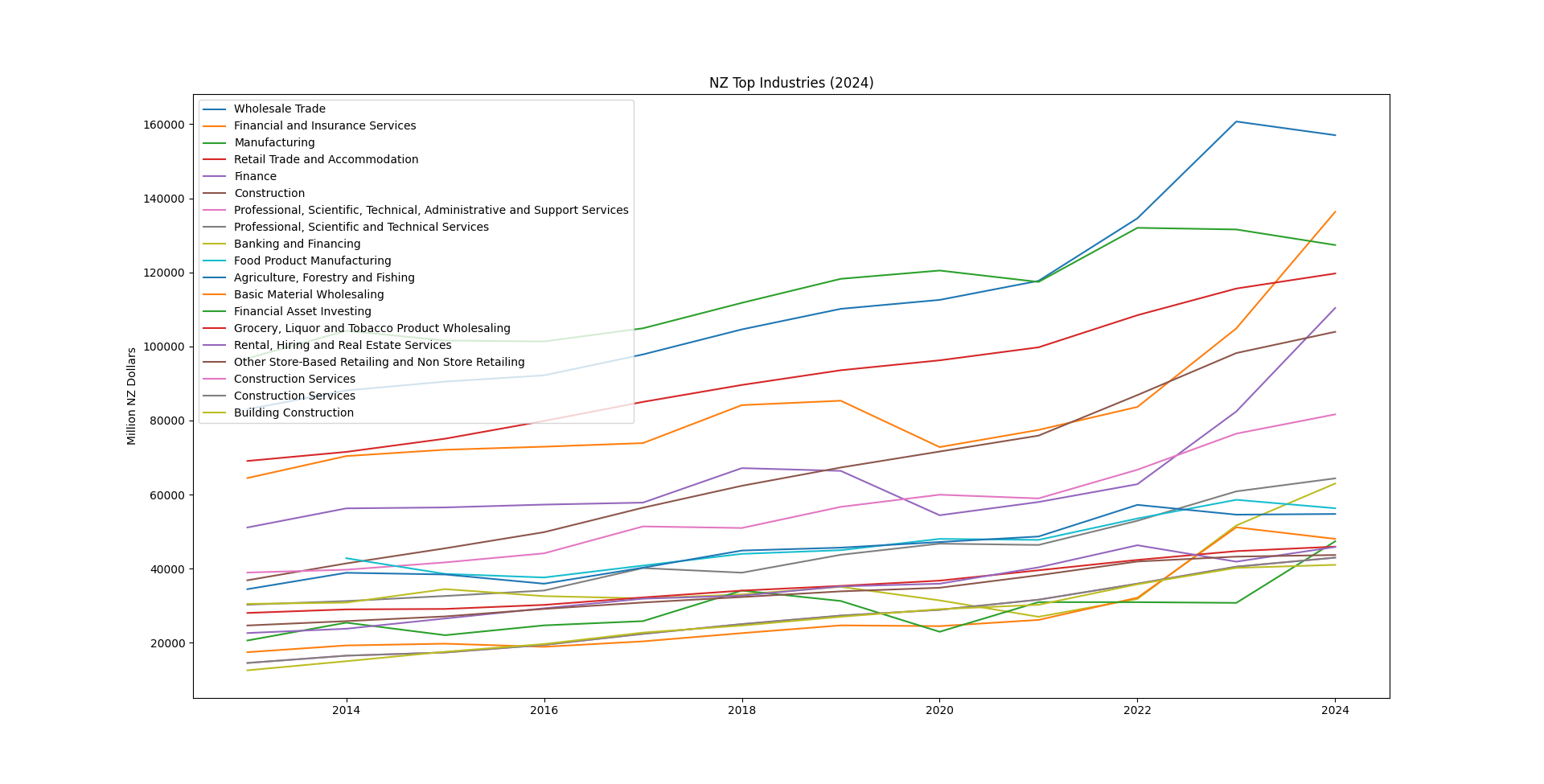This screenshot has height=784, width=1544.
Task: Select the 'Wholesale Trade' legend entry
Action: coord(279,109)
